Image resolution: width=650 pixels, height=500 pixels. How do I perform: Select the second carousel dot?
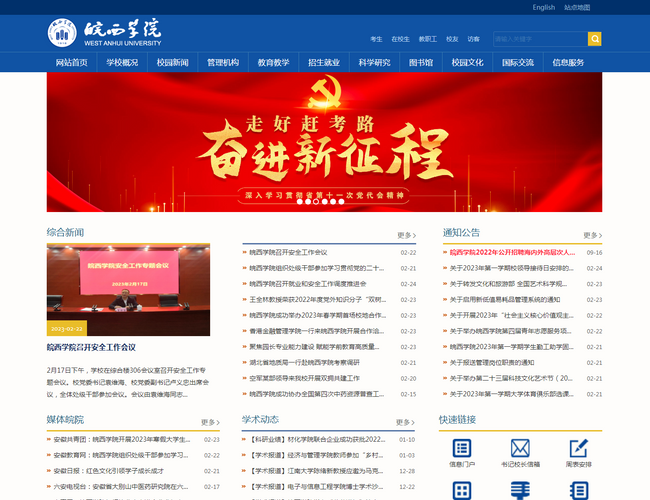(x=308, y=201)
